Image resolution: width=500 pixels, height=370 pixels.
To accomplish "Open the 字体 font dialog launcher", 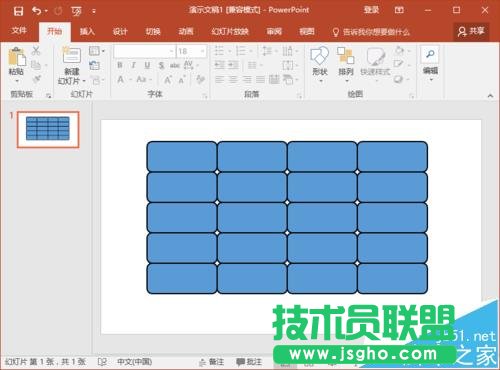I will 205,96.
